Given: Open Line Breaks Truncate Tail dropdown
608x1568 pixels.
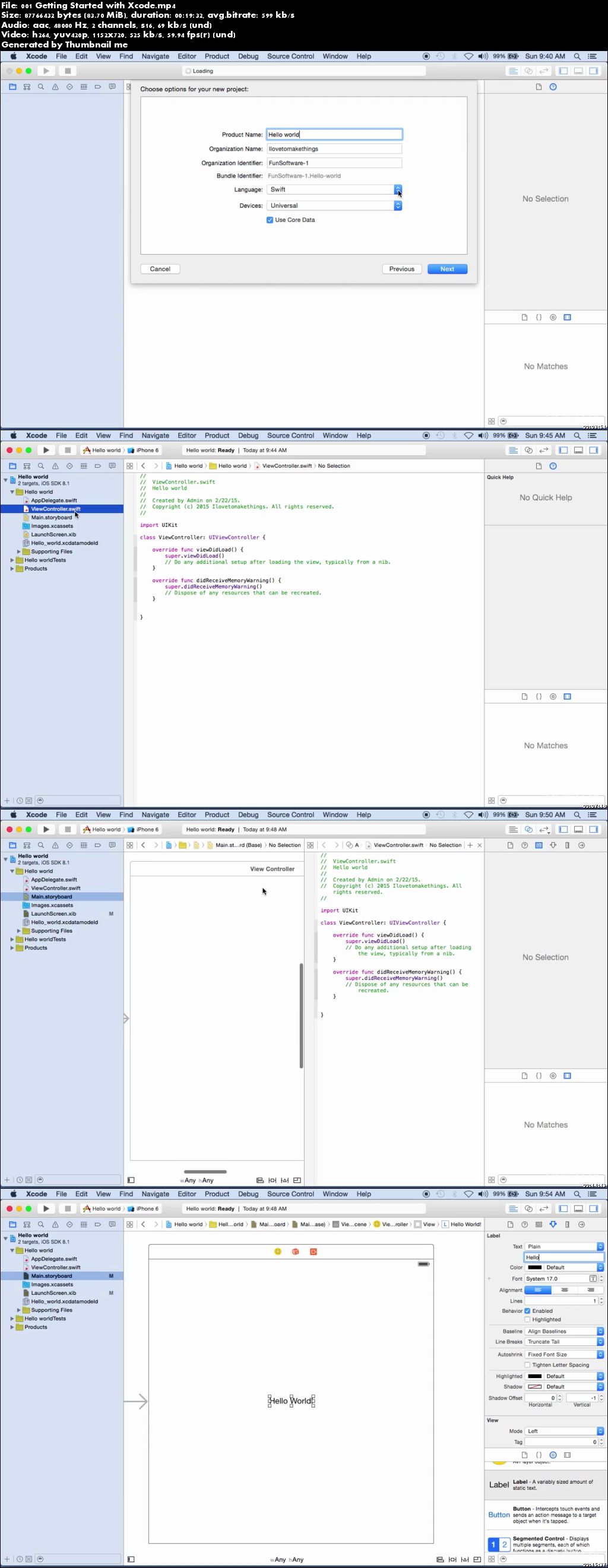Looking at the screenshot, I should [x=564, y=1341].
